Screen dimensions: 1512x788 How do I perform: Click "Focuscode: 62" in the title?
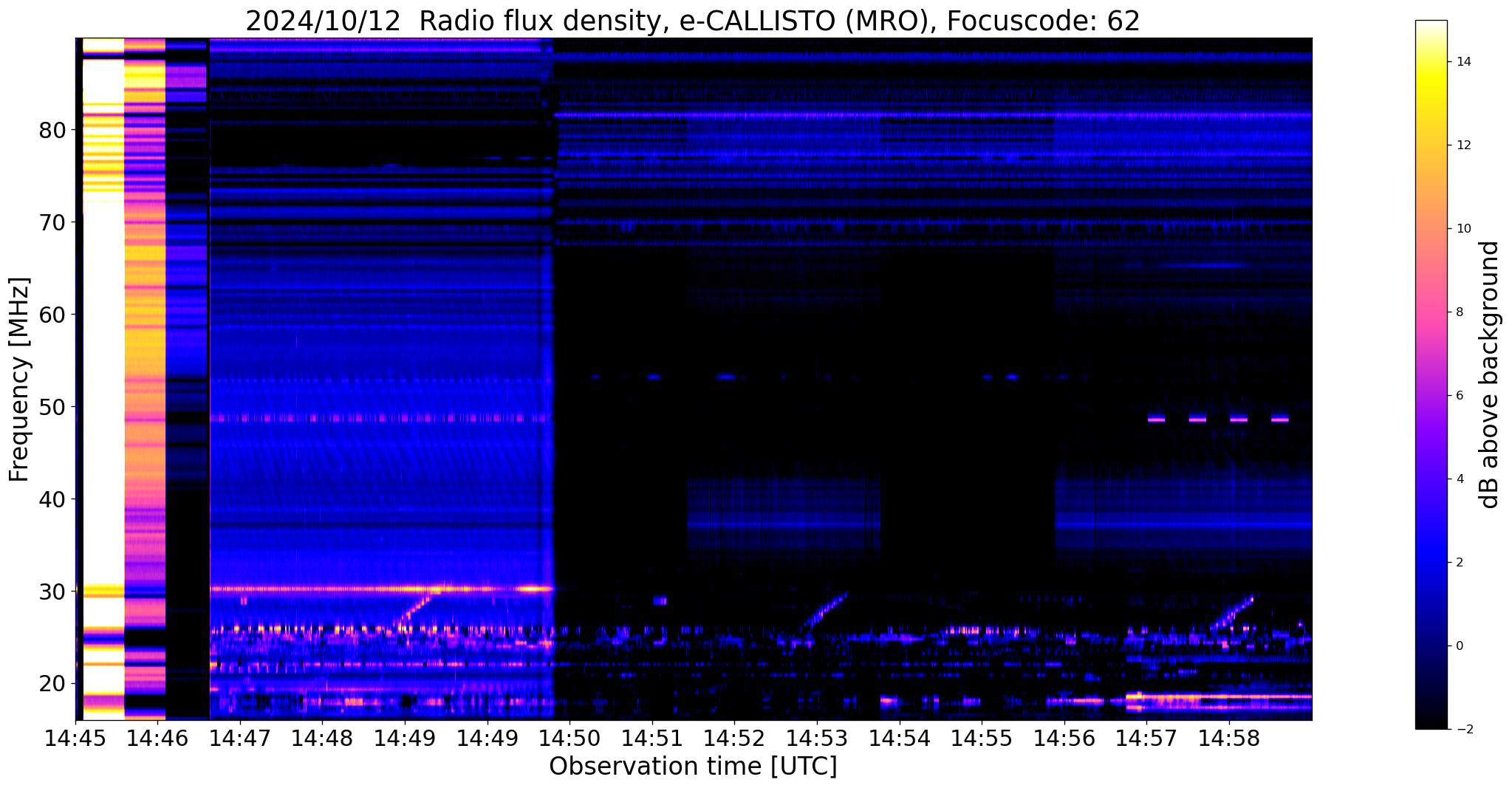(1044, 21)
